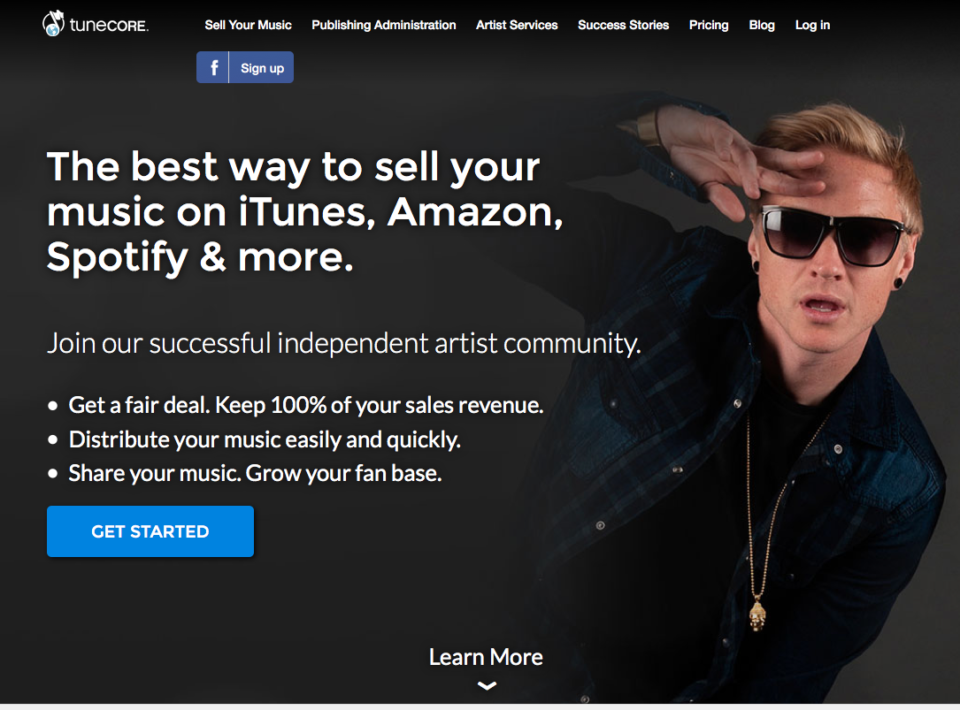Image resolution: width=960 pixels, height=710 pixels.
Task: Open the Pricing page
Action: 709,25
